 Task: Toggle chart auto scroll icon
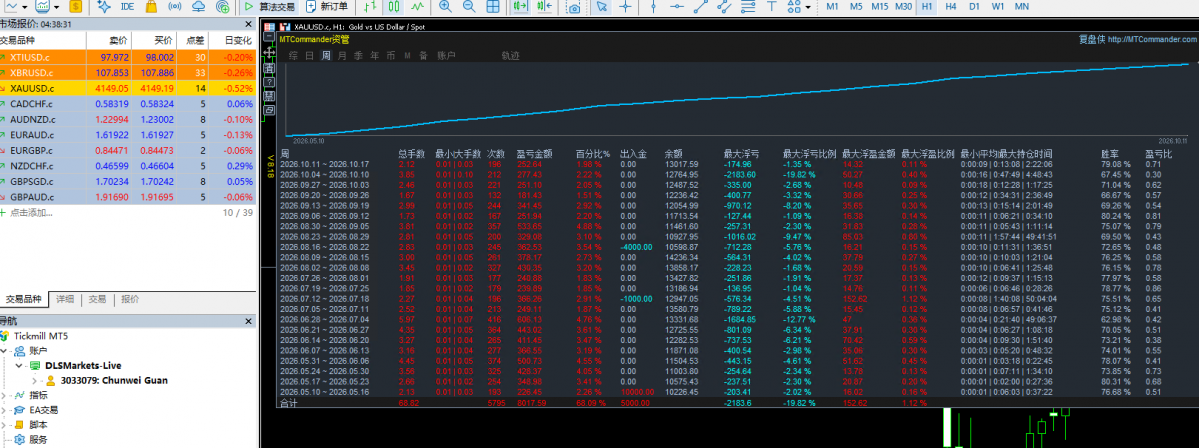pyautogui.click(x=521, y=7)
